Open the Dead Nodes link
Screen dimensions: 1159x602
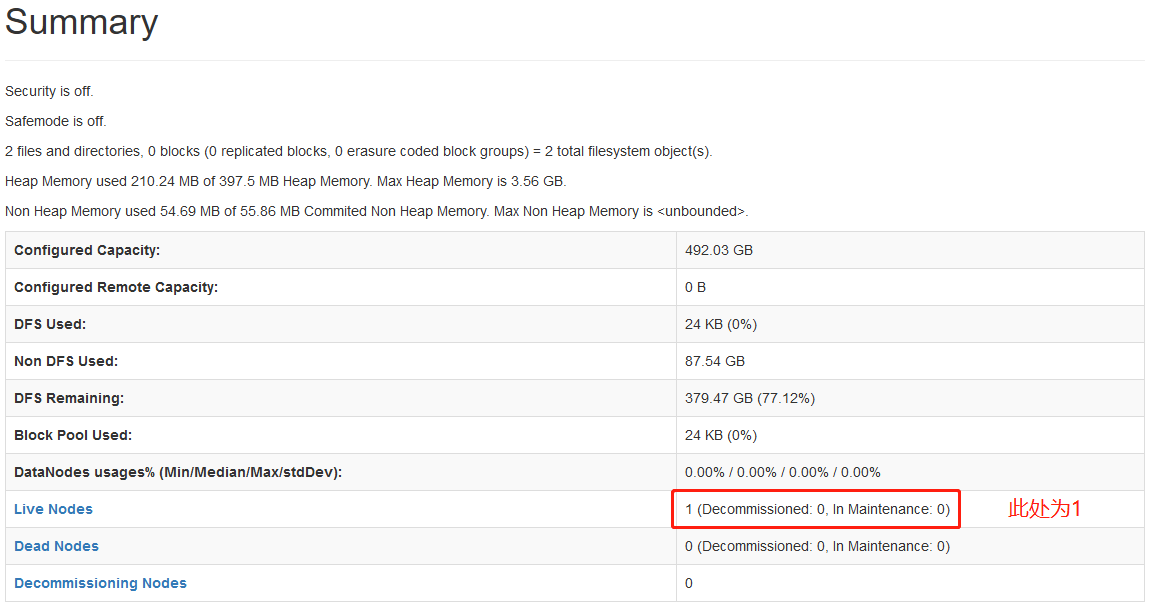56,546
